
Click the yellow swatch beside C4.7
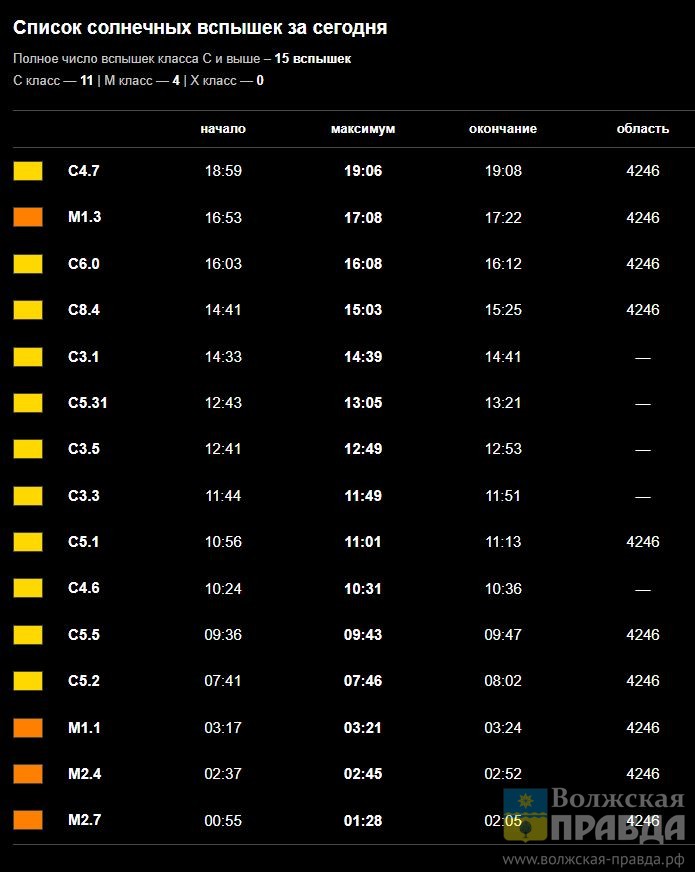click(x=28, y=171)
